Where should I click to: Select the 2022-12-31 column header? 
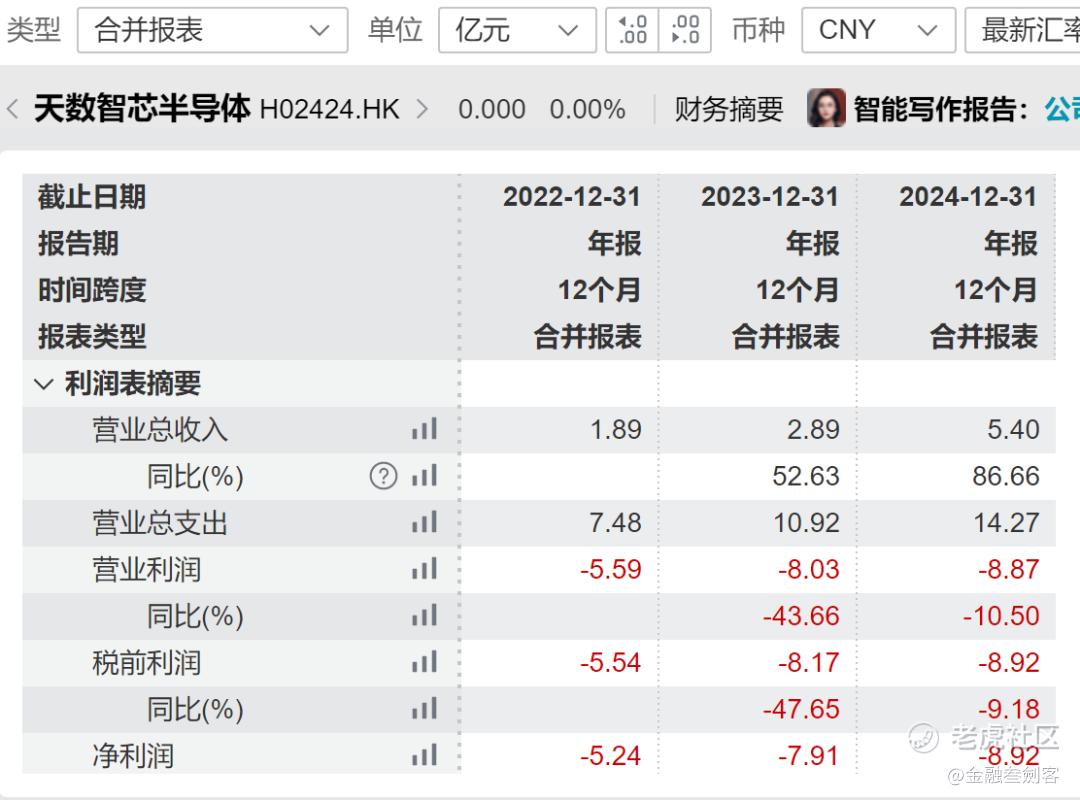click(x=572, y=197)
